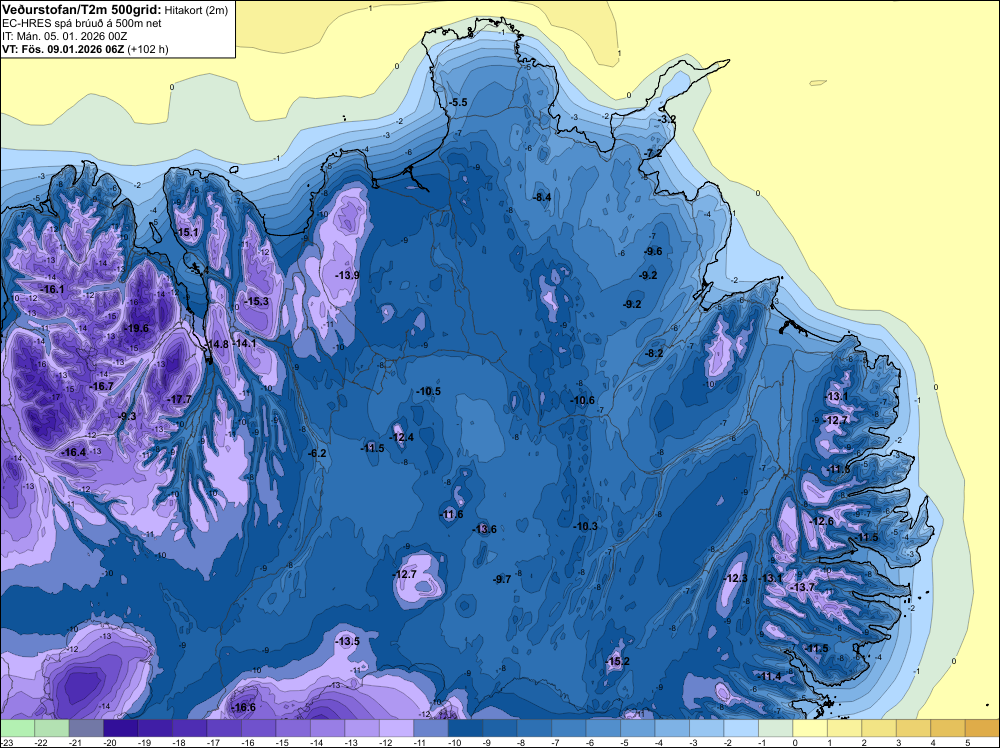Click the -13.6 temperature value

(484, 529)
